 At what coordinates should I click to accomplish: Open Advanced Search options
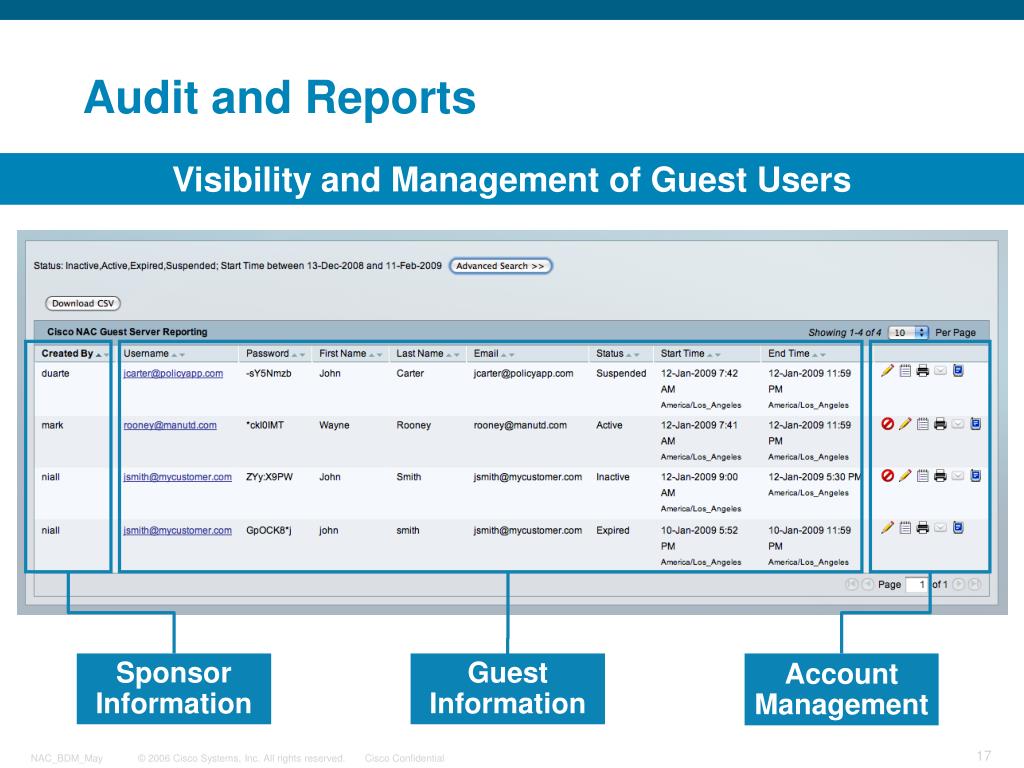500,266
